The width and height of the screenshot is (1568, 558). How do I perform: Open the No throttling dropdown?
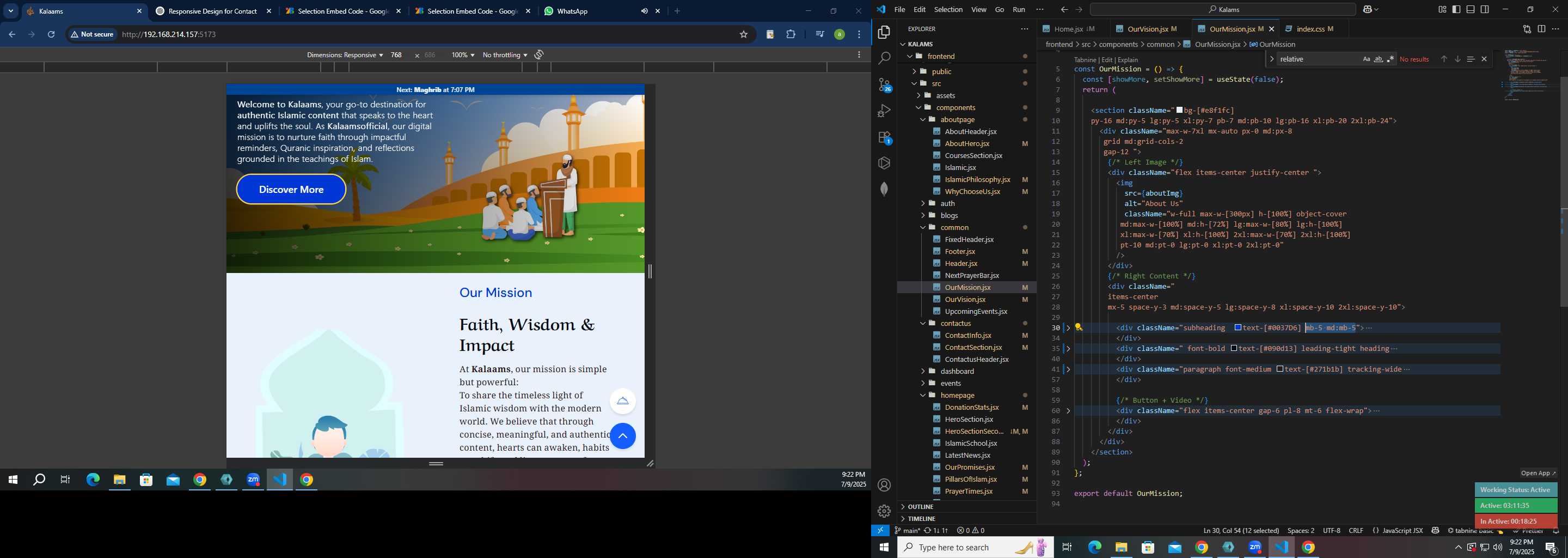coord(505,55)
